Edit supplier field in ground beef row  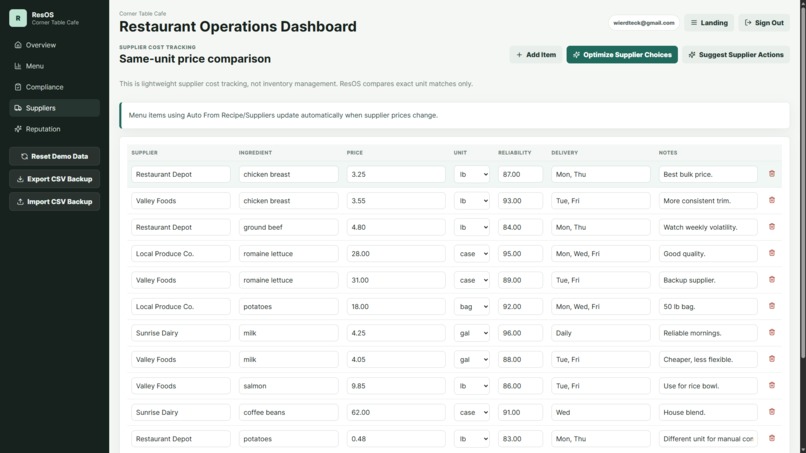point(180,227)
